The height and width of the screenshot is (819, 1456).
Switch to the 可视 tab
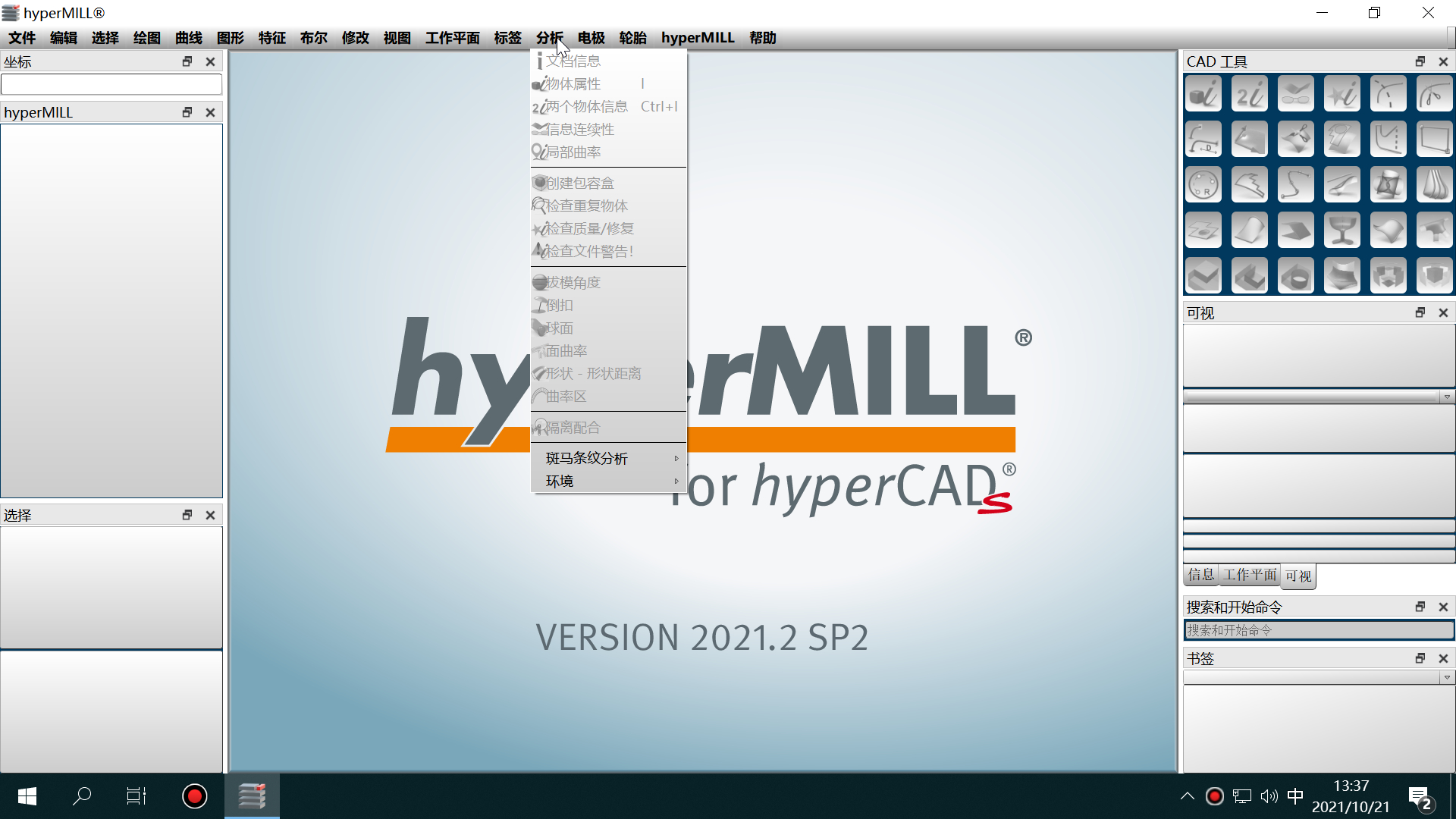[x=1298, y=576]
